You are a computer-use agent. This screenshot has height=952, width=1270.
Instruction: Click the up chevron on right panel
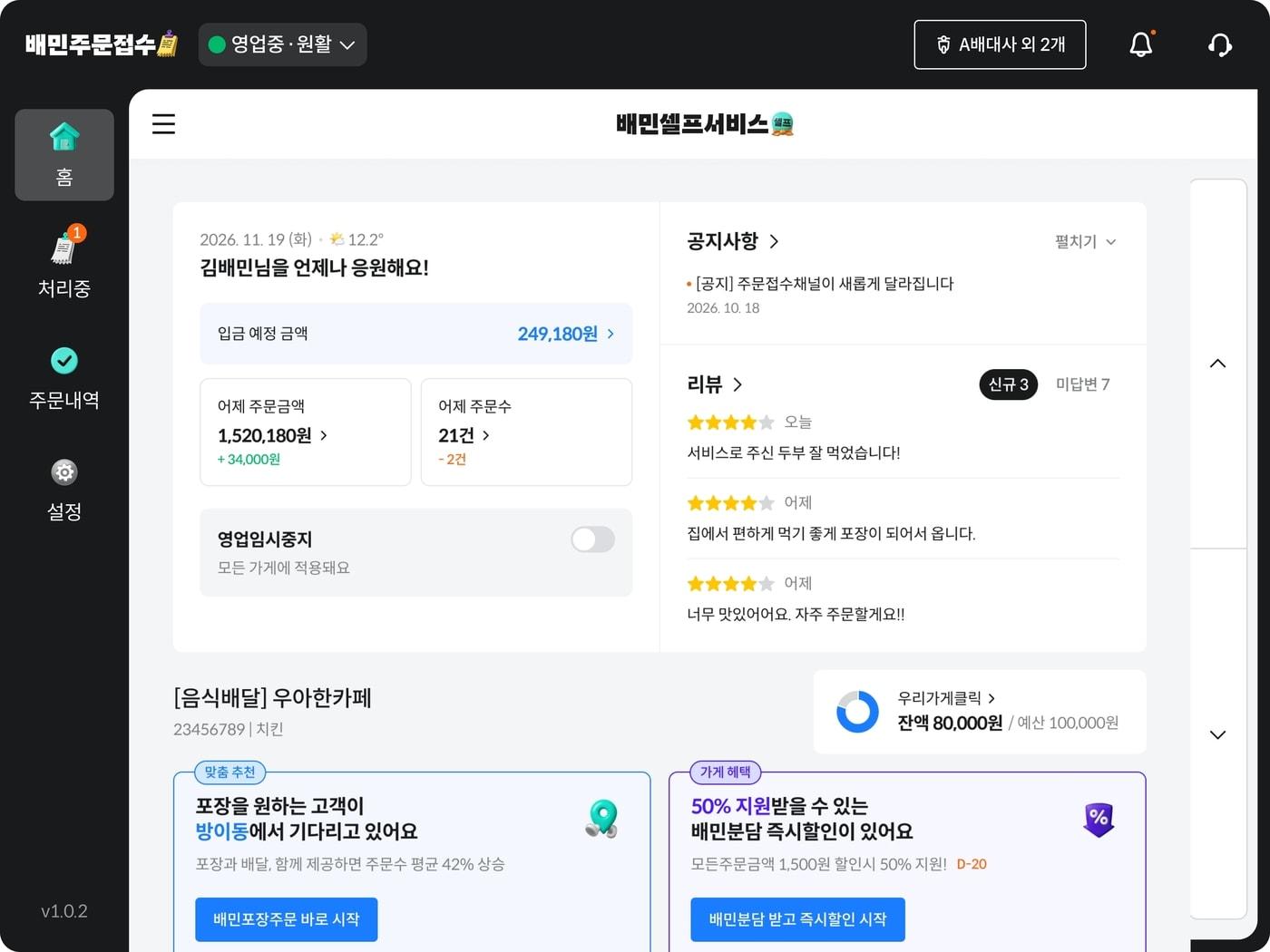coord(1217,364)
